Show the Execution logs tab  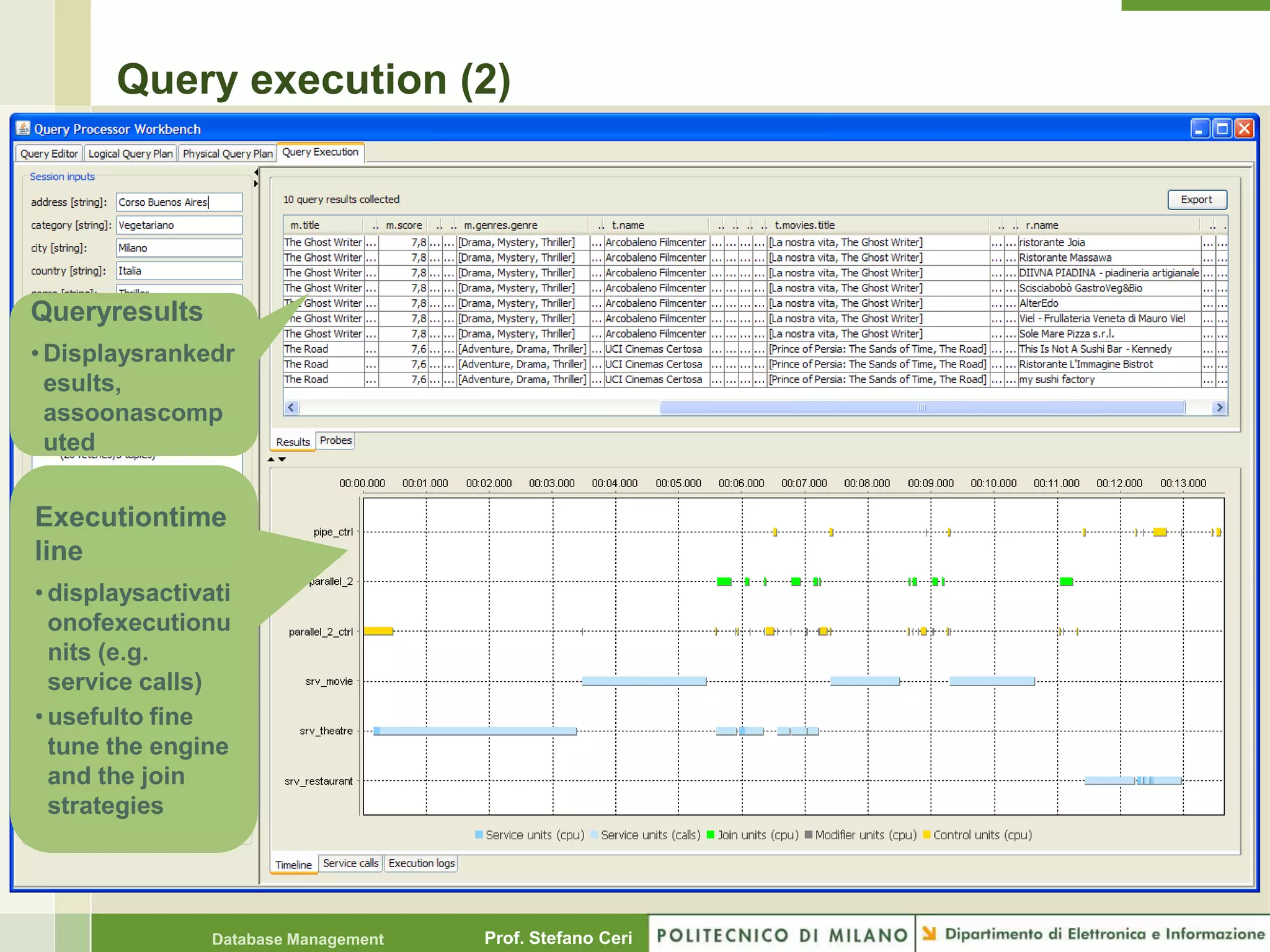(x=422, y=863)
